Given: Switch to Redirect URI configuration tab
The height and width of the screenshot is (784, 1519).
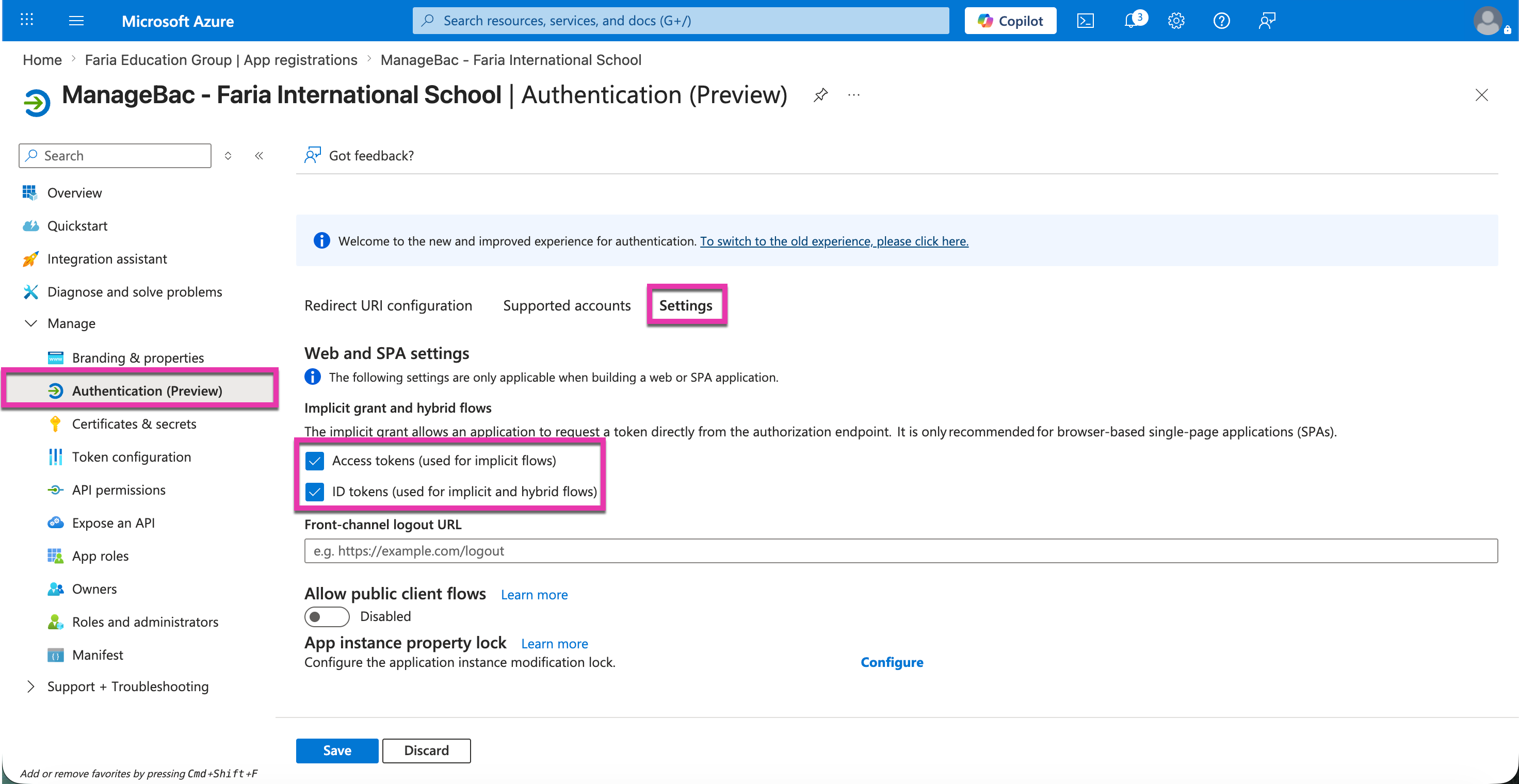Looking at the screenshot, I should [x=388, y=305].
